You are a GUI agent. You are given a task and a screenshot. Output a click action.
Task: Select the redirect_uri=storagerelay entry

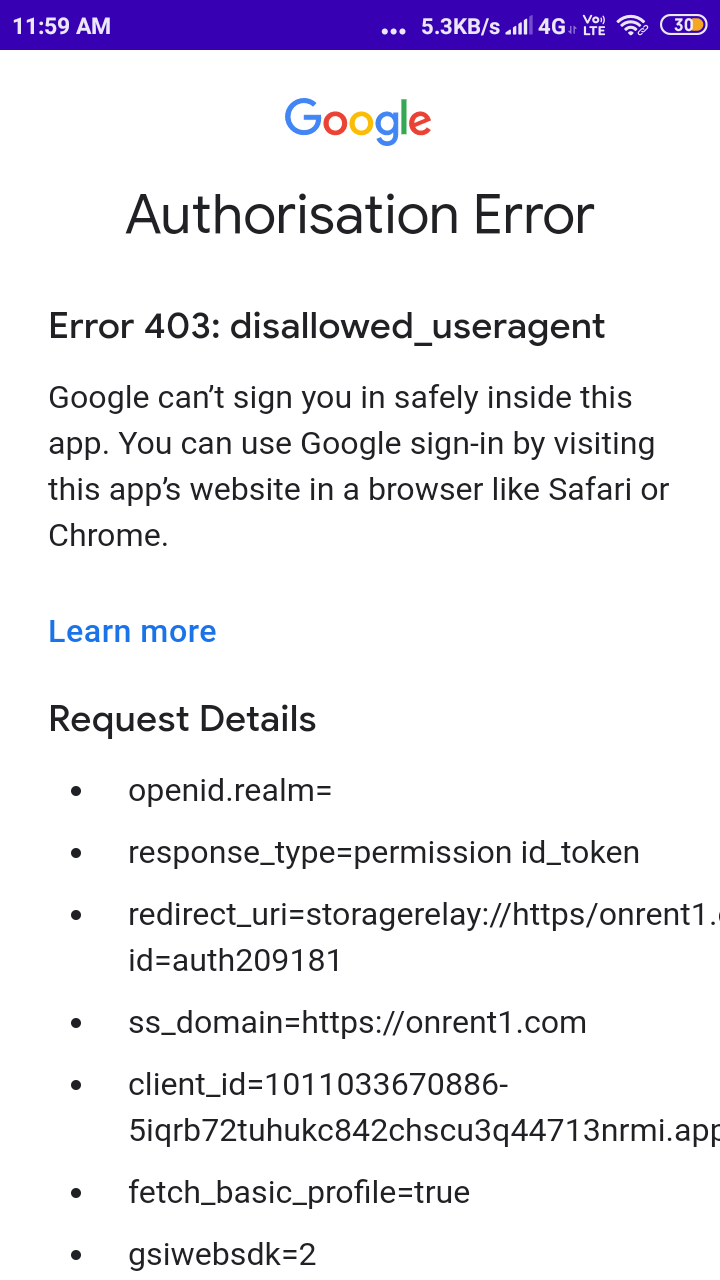click(420, 937)
